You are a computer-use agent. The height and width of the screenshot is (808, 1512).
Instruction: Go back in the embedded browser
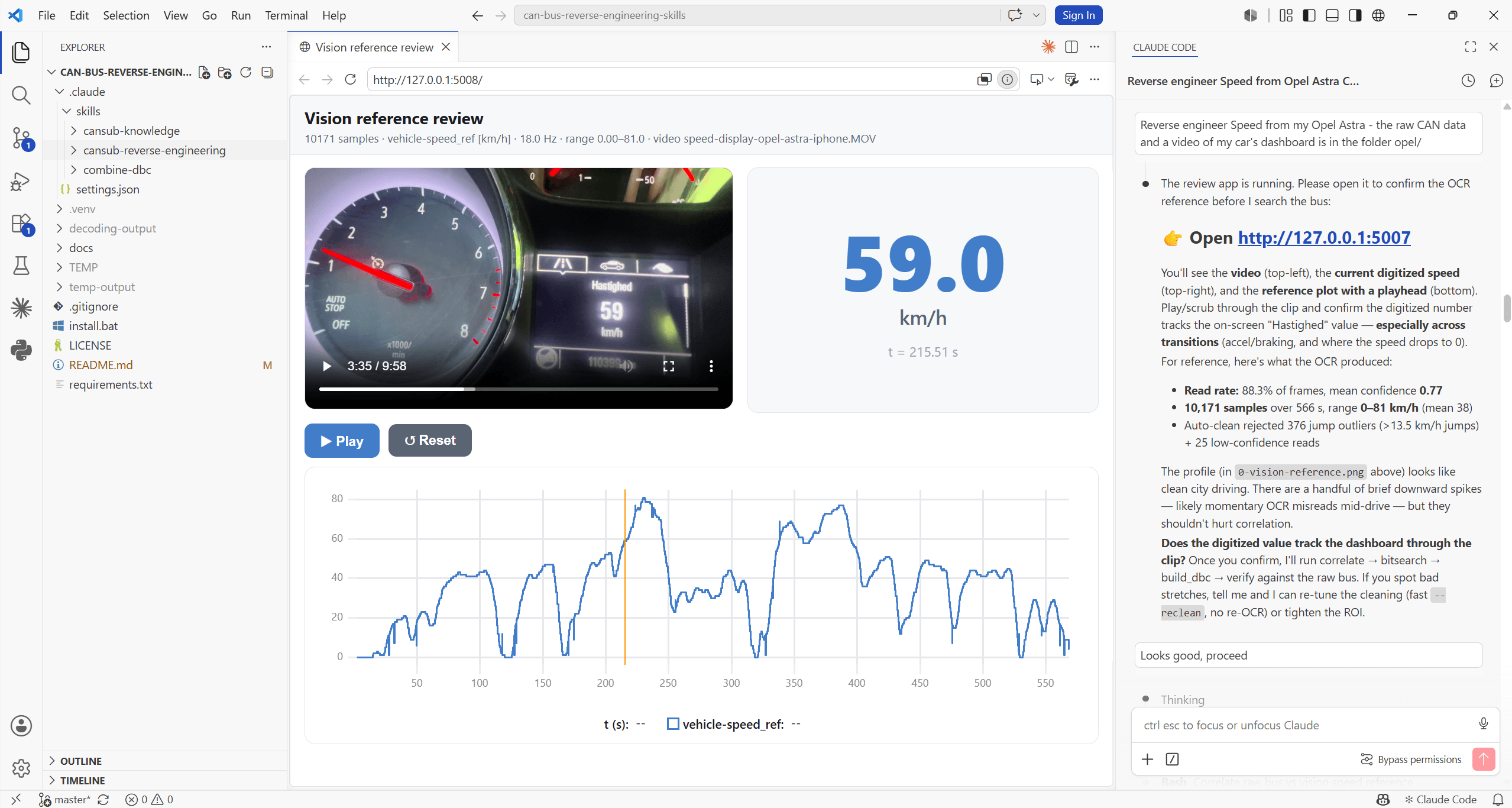pos(304,79)
